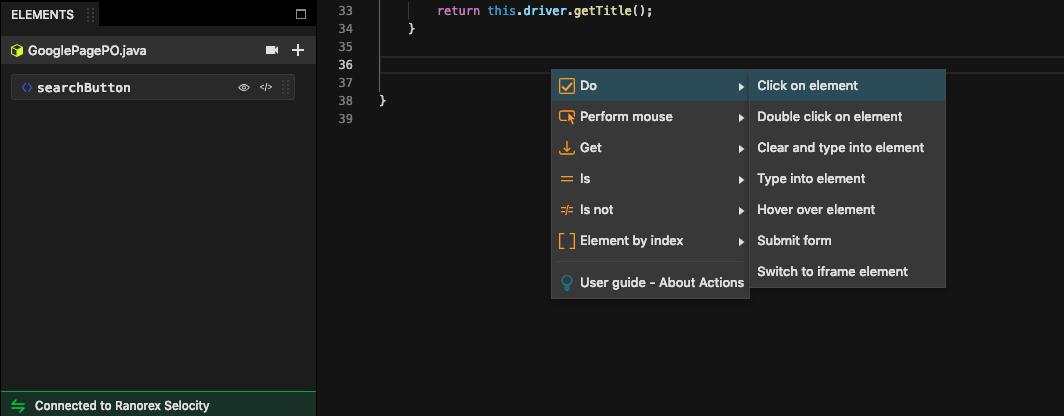The height and width of the screenshot is (416, 1064).
Task: Expand the Do submenu arrow
Action: coord(741,87)
